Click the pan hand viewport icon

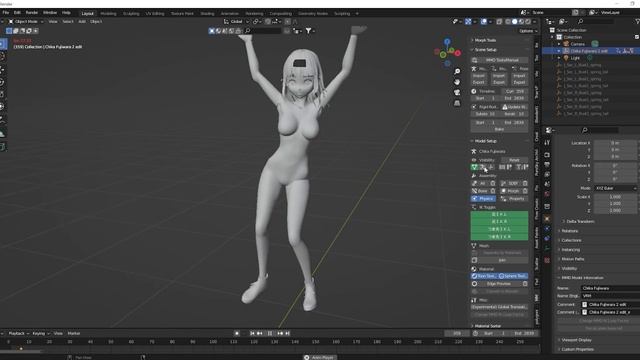click(457, 82)
